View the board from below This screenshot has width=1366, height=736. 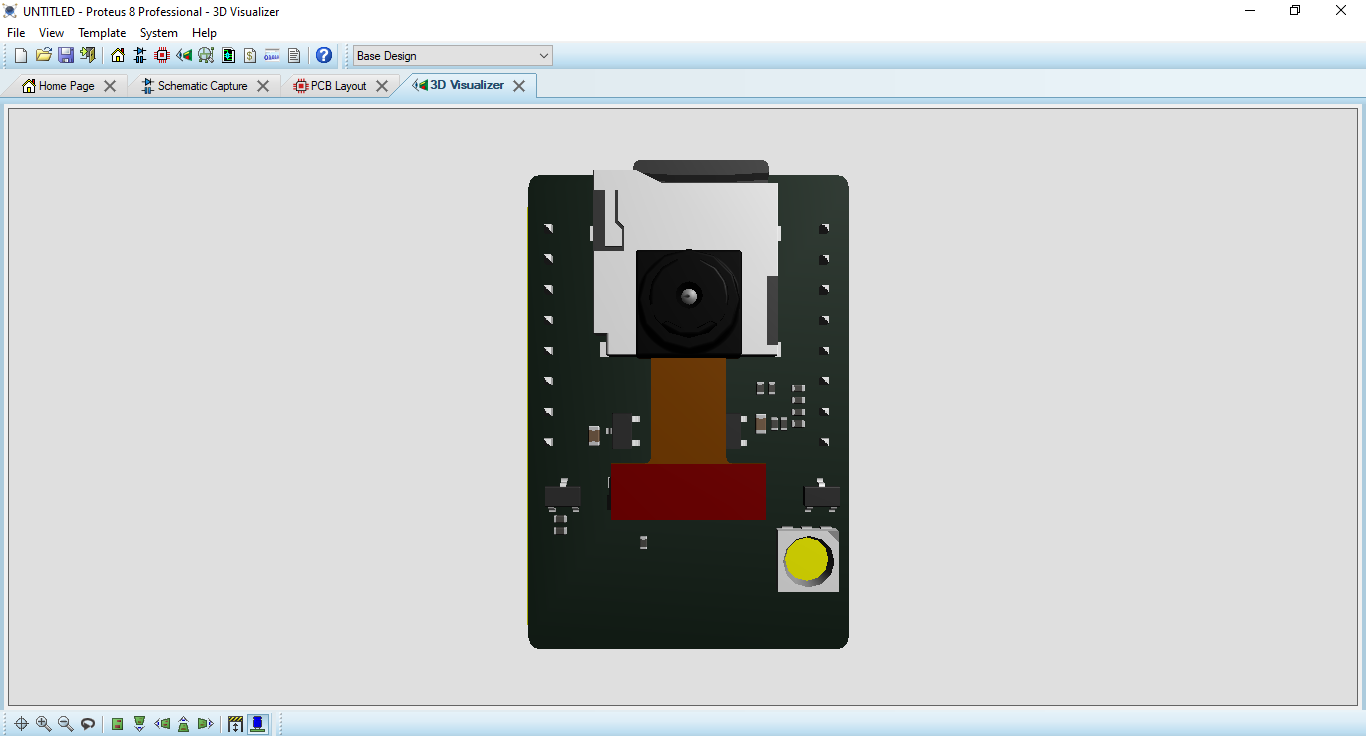(x=139, y=723)
